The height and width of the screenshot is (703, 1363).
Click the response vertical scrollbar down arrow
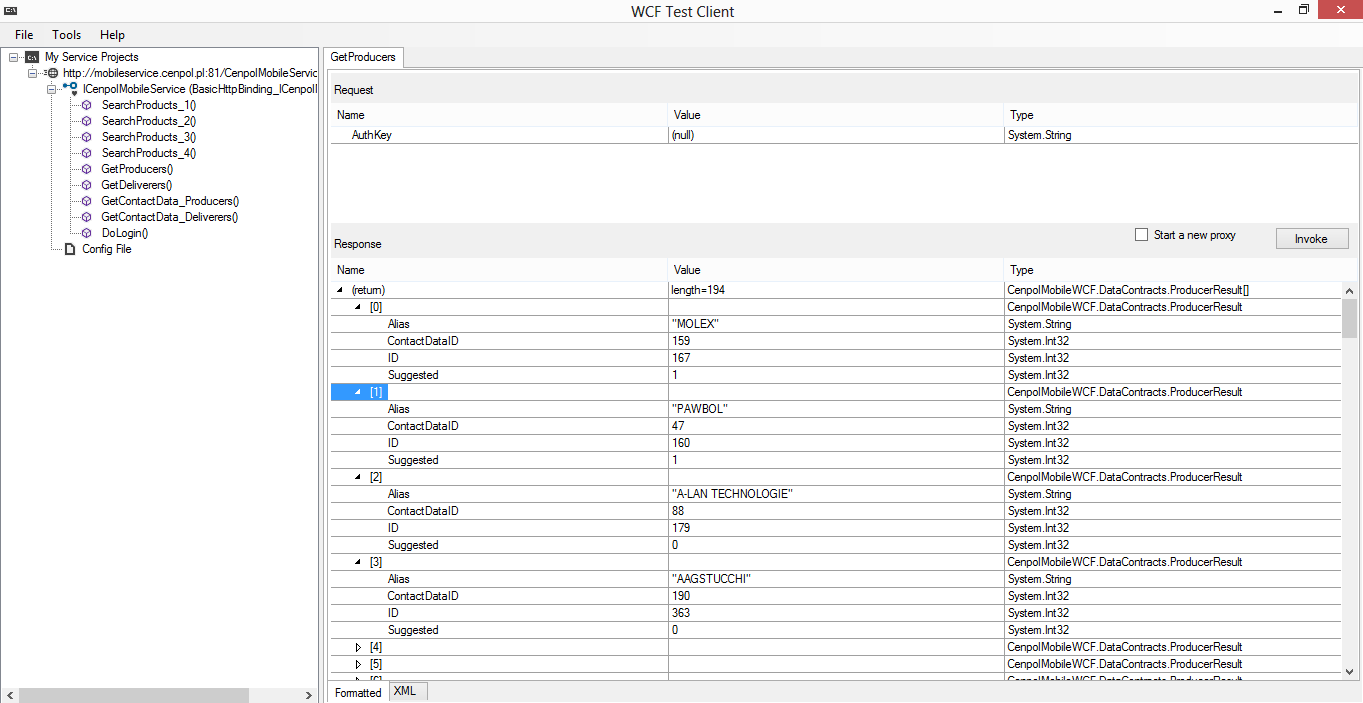click(x=1349, y=672)
